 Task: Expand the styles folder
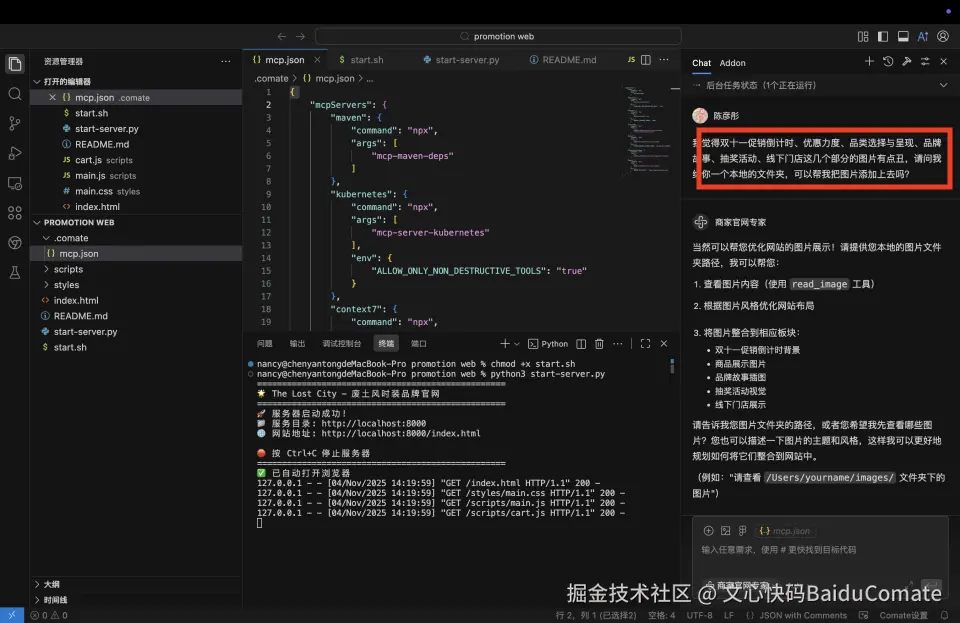pos(66,285)
